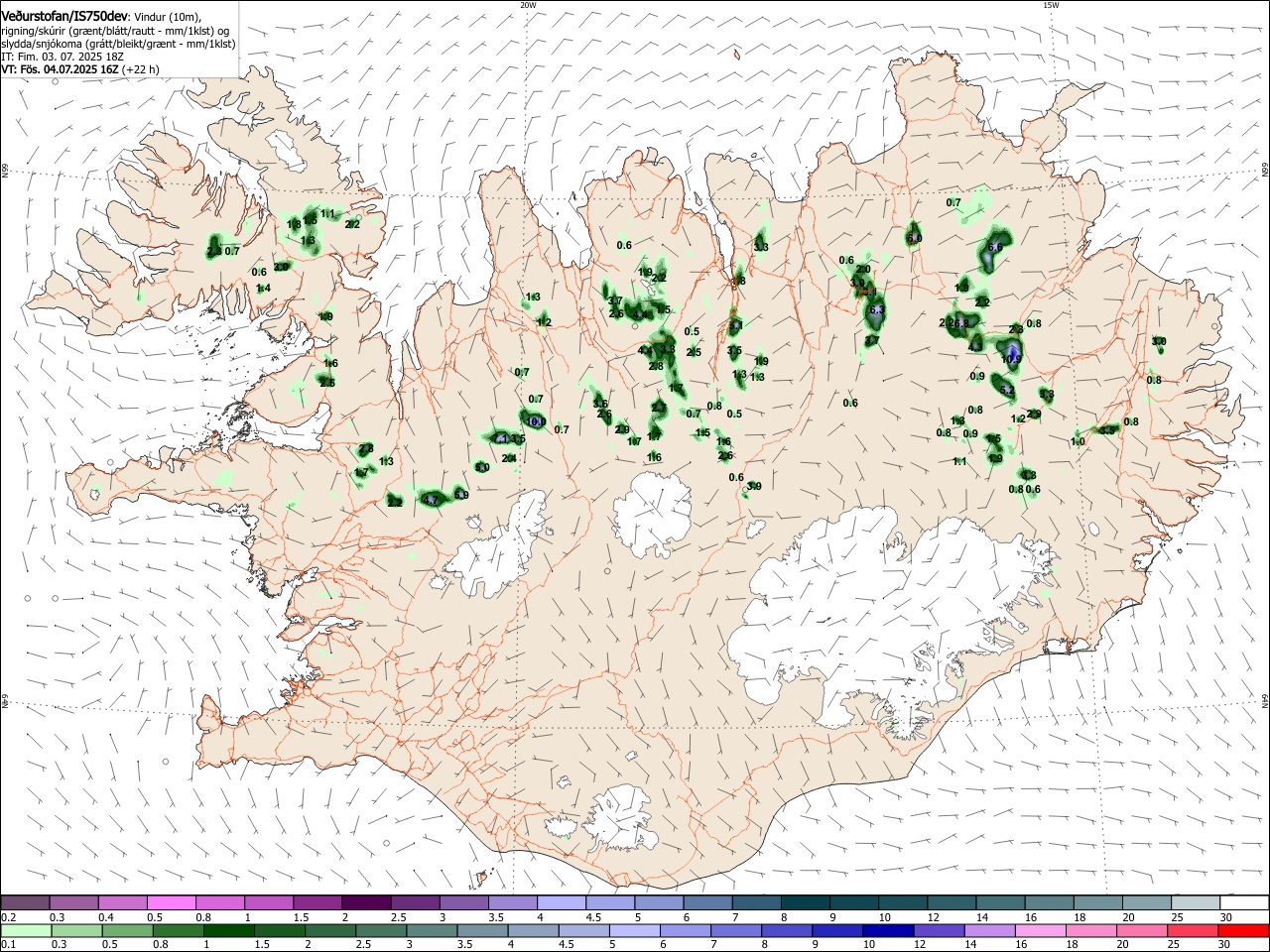Pick the bottom-row pale green swatch starting at 0.1
Viewport: 1270px width, 952px height.
pyautogui.click(x=25, y=930)
